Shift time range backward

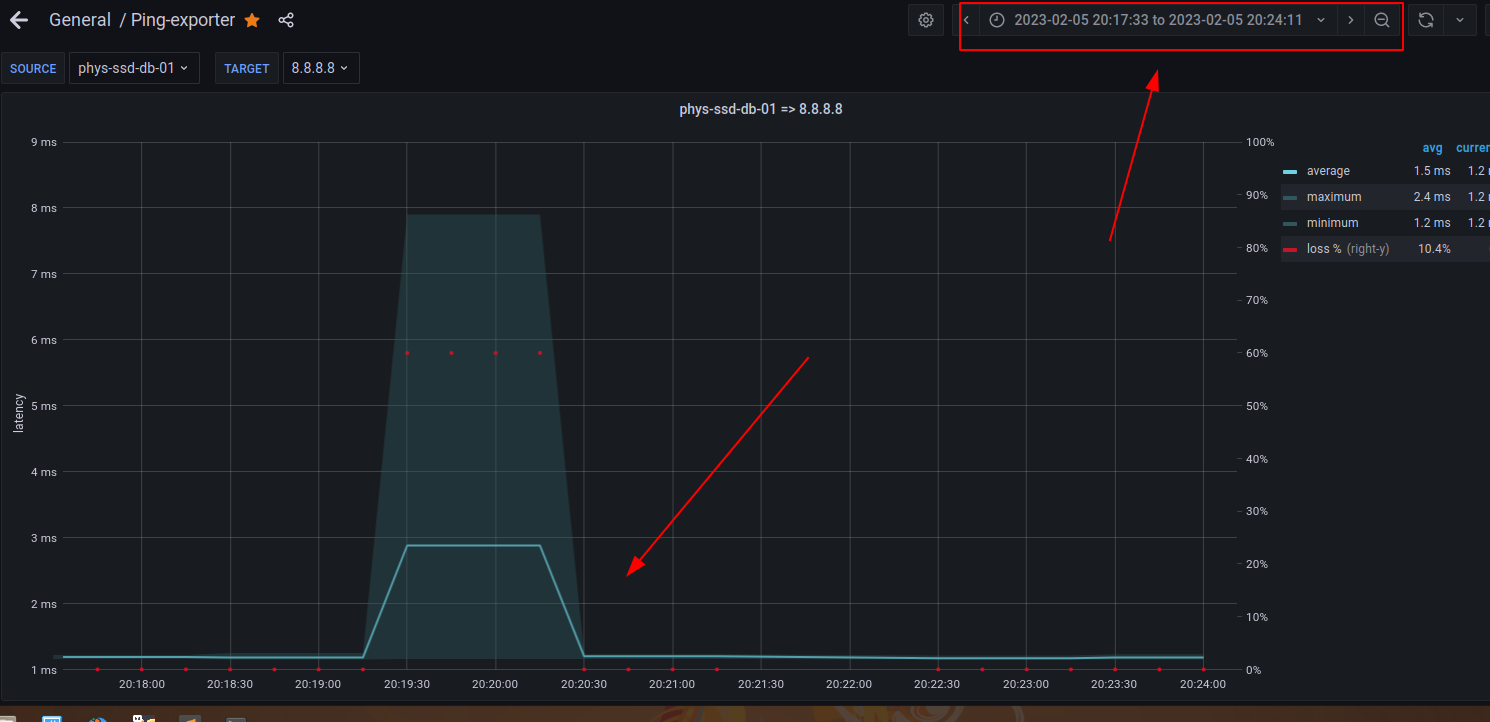(966, 20)
